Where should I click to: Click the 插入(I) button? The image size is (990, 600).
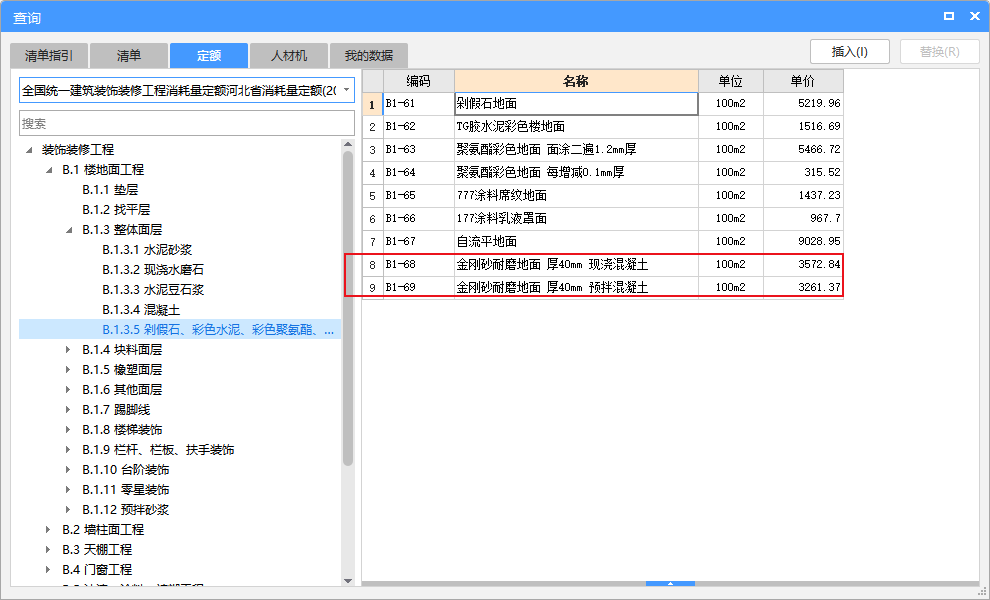click(x=850, y=52)
